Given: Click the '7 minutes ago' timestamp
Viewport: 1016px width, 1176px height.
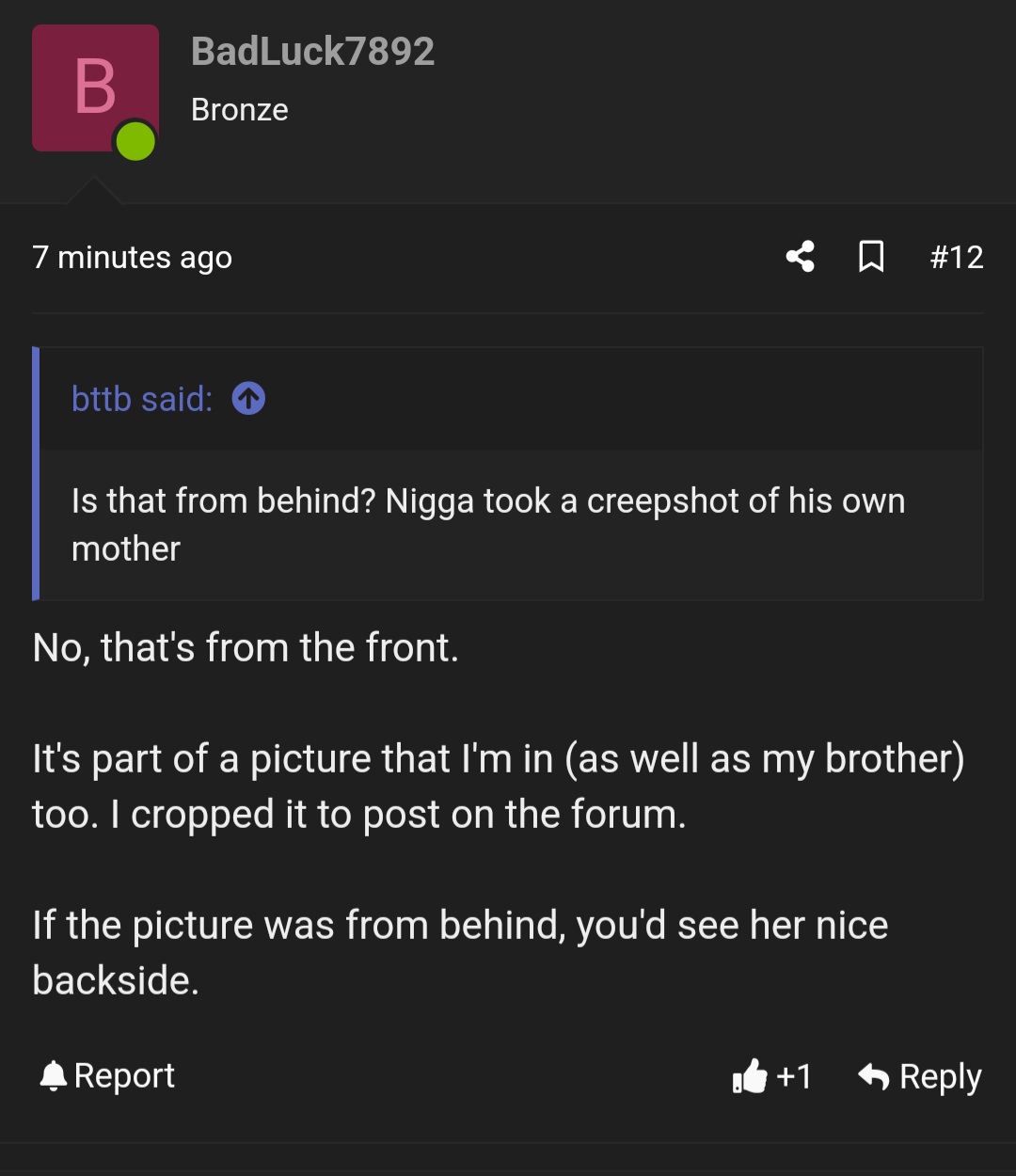Looking at the screenshot, I should (133, 256).
